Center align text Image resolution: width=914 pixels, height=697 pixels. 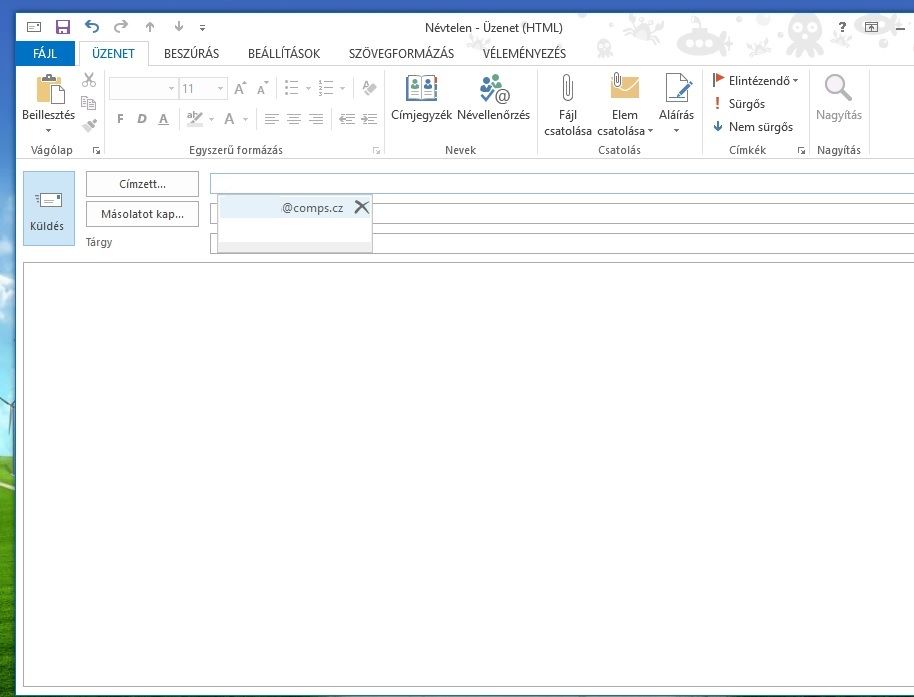click(x=294, y=119)
